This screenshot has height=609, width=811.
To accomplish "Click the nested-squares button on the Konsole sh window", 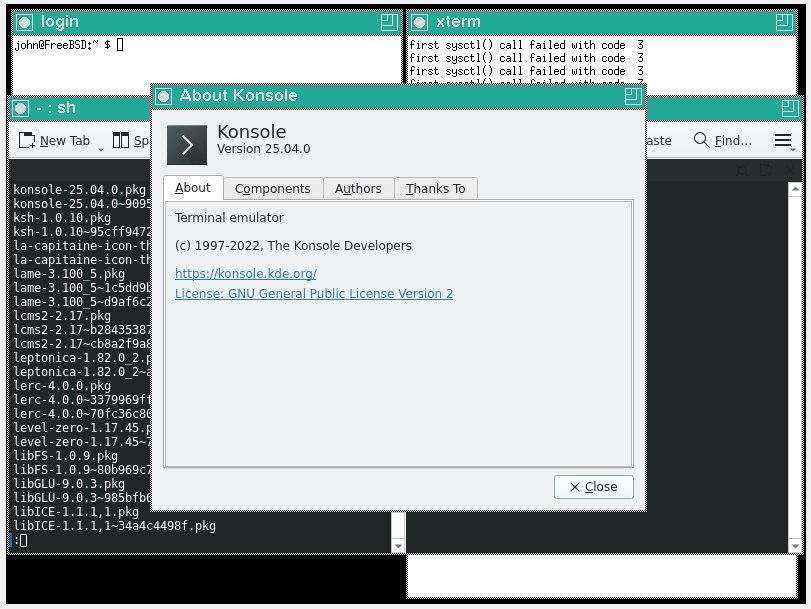I will coord(790,108).
